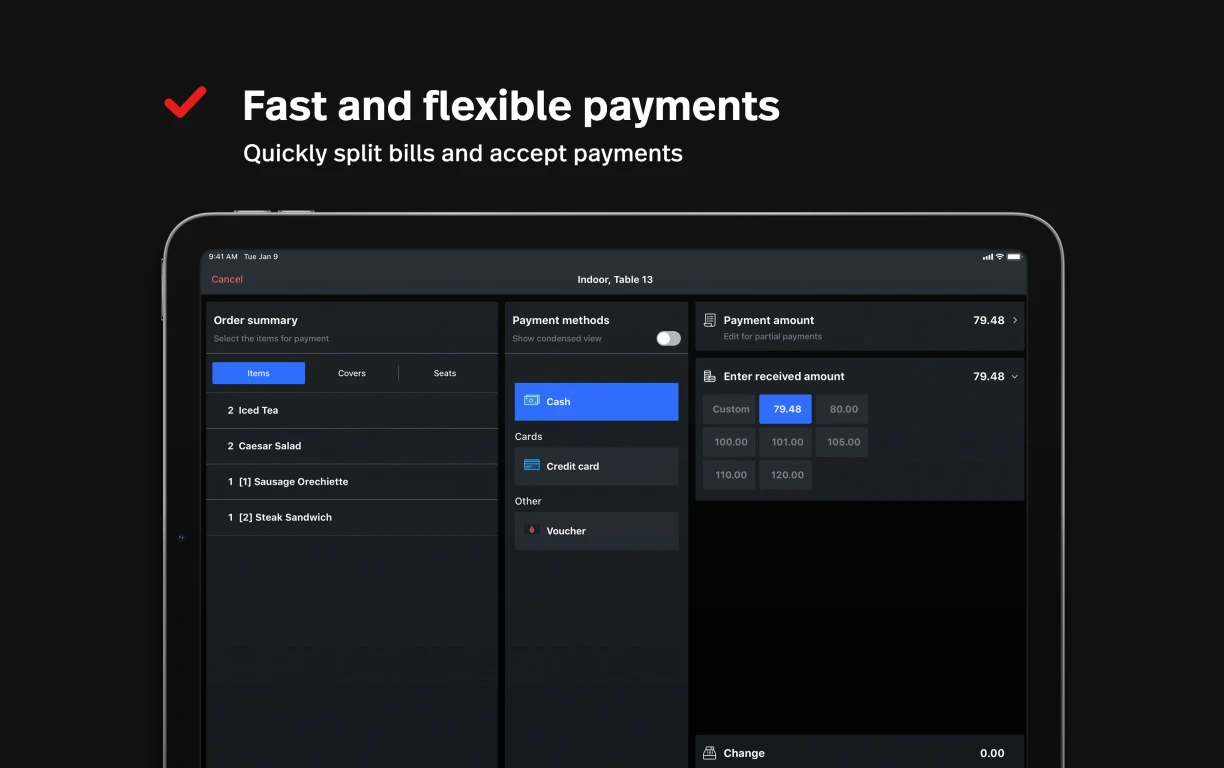
Task: Select the Sausage Orechiette item row
Action: click(x=352, y=482)
